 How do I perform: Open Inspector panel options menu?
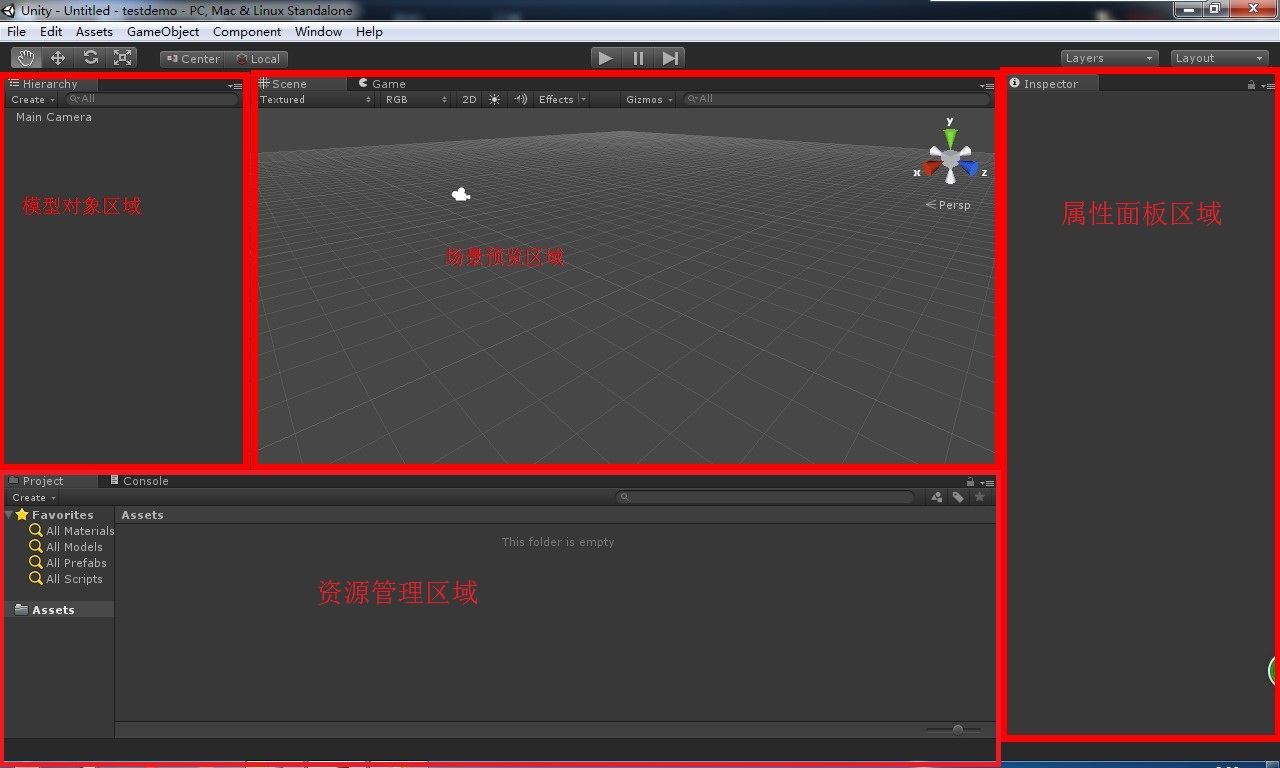pyautogui.click(x=1268, y=86)
